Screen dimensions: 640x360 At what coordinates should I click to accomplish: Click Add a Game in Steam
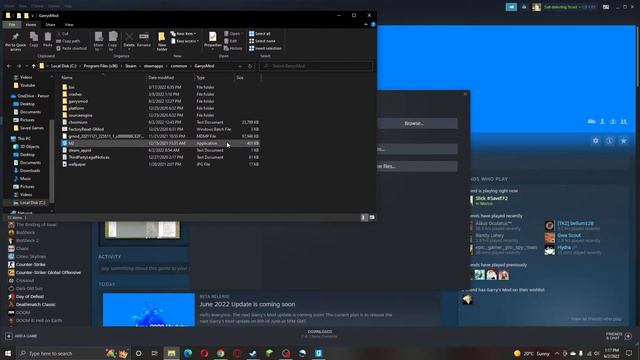pyautogui.click(x=22, y=336)
